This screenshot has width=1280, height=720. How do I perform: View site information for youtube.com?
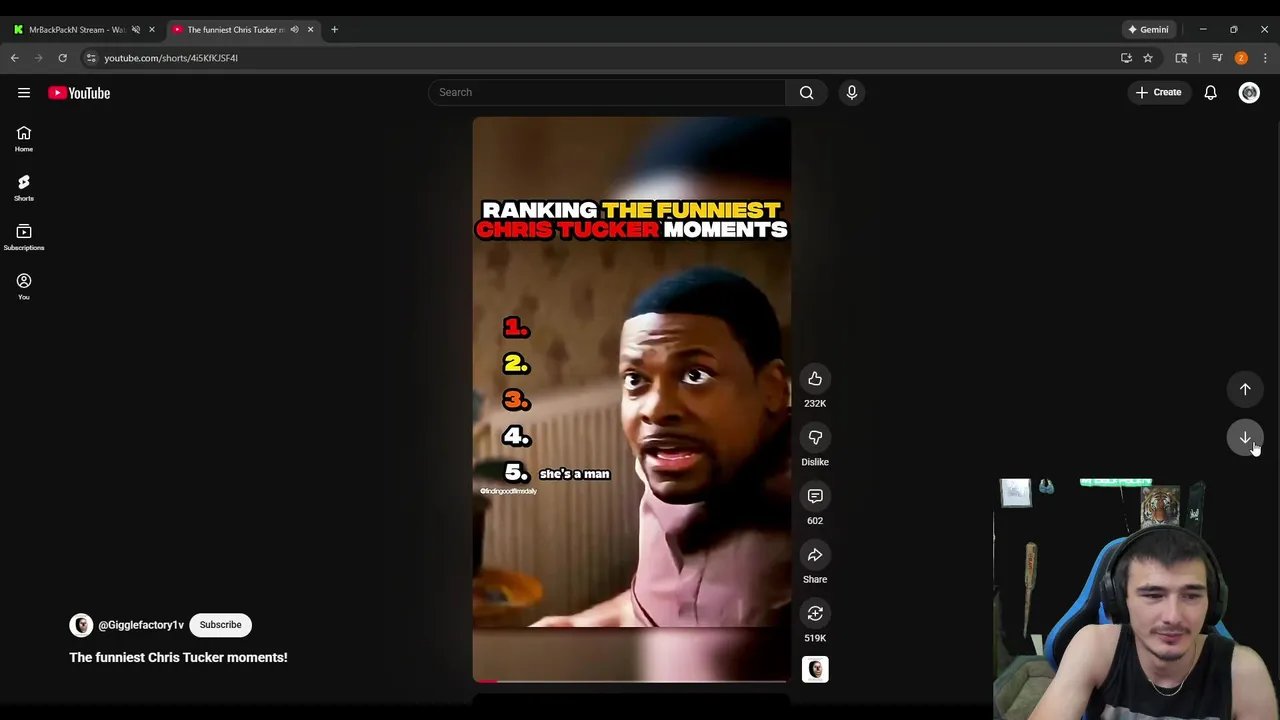pos(91,58)
